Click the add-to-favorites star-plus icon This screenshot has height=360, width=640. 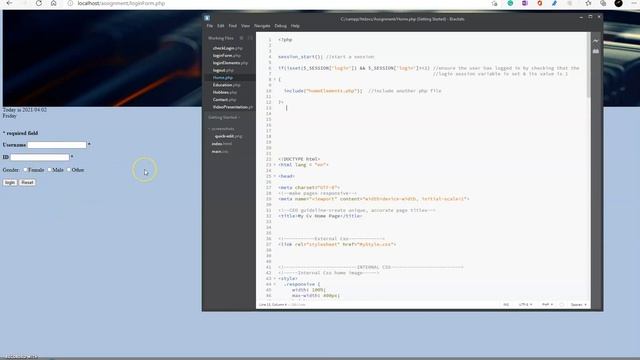pos(494,3)
